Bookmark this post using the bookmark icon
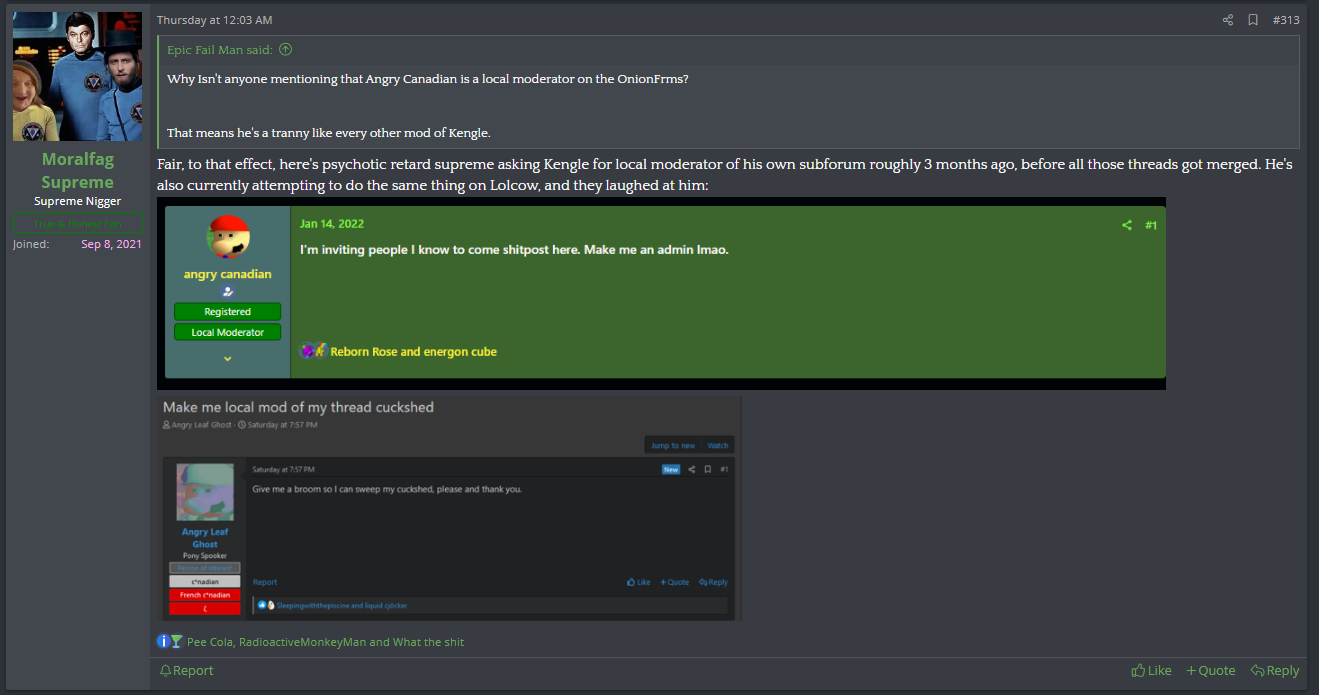The height and width of the screenshot is (695, 1319). tap(1253, 20)
